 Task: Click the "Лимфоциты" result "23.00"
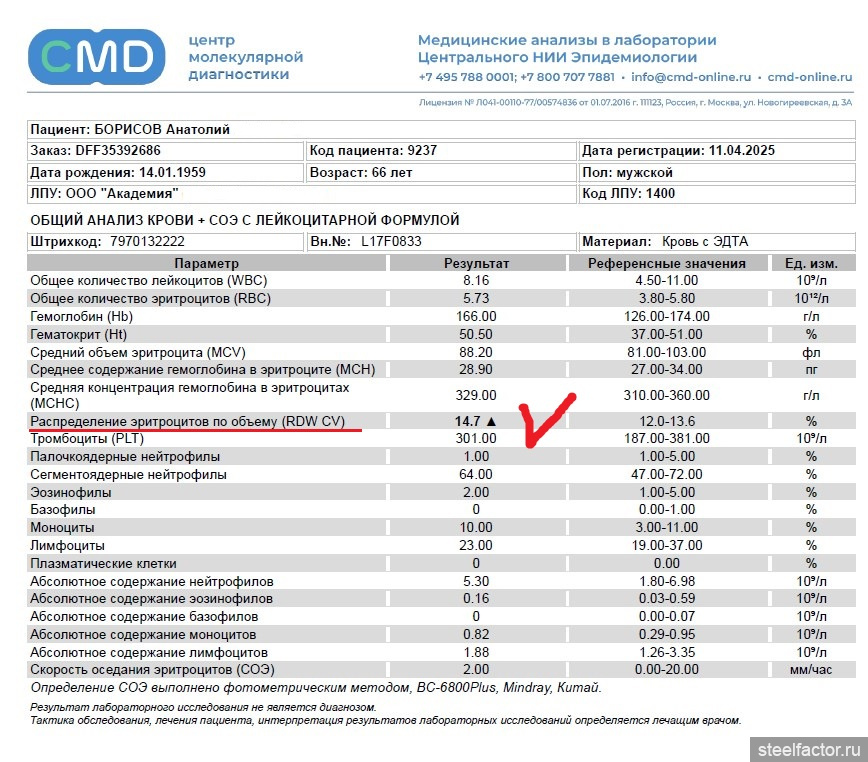point(476,546)
